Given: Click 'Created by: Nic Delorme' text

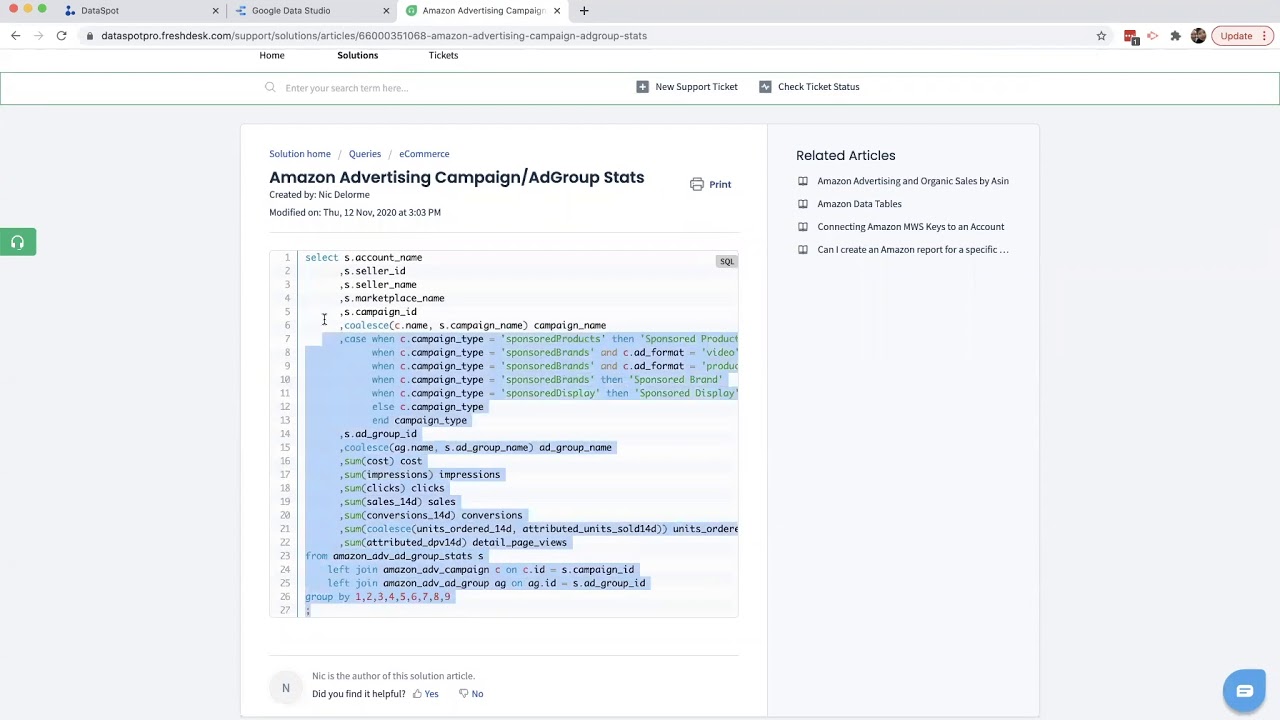Looking at the screenshot, I should pyautogui.click(x=319, y=195).
